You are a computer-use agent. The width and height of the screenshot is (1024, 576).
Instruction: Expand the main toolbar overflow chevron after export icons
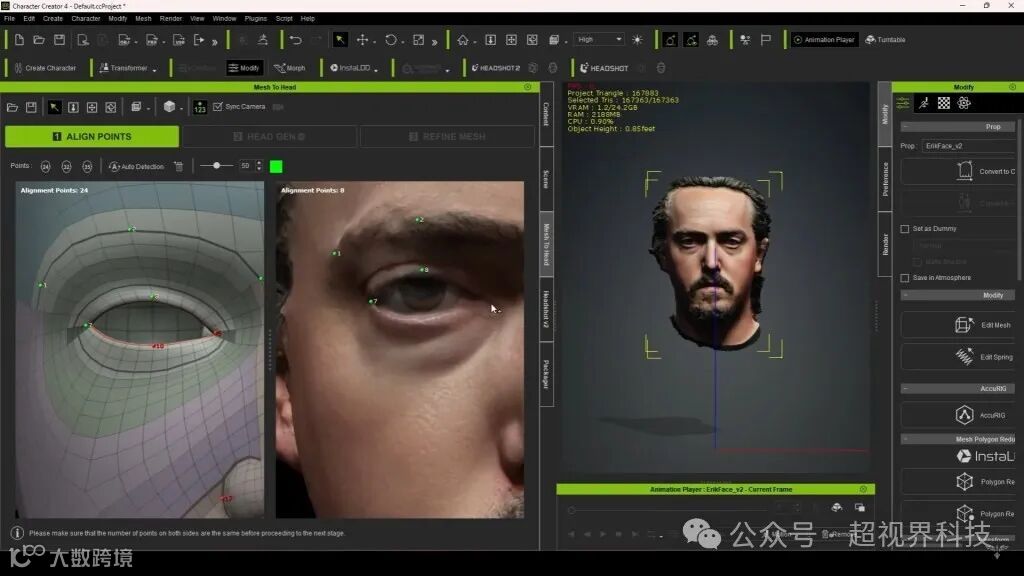click(x=215, y=41)
